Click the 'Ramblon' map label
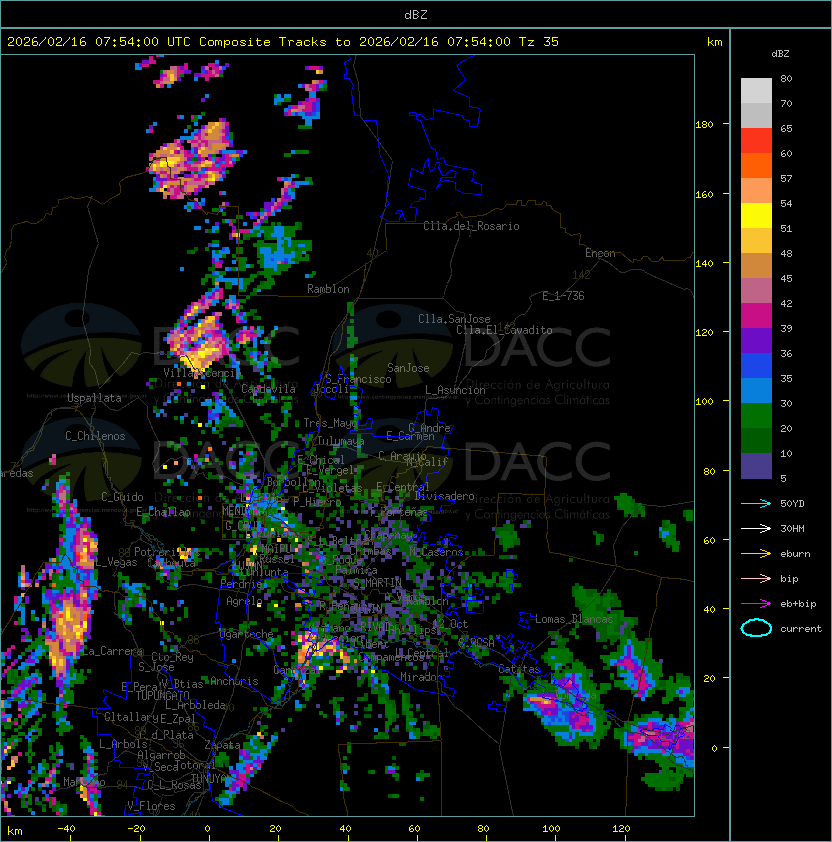832x842 pixels. pyautogui.click(x=328, y=289)
